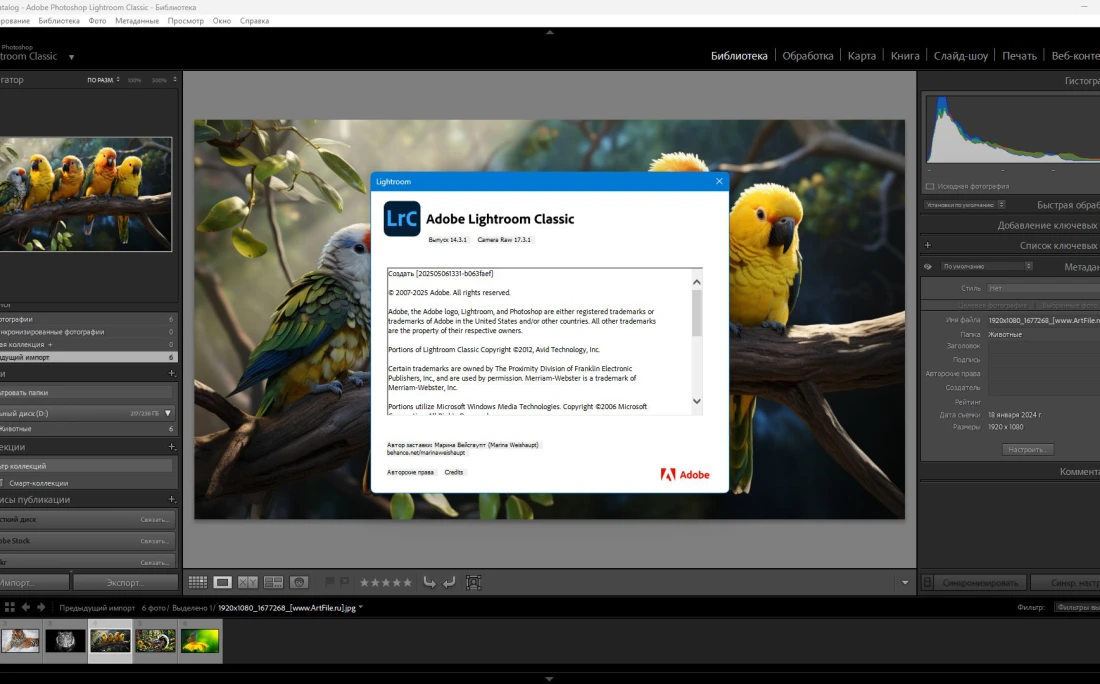Screen dimensions: 1100x684
Task: Open the 'Обработка' module tab
Action: pyautogui.click(x=807, y=56)
